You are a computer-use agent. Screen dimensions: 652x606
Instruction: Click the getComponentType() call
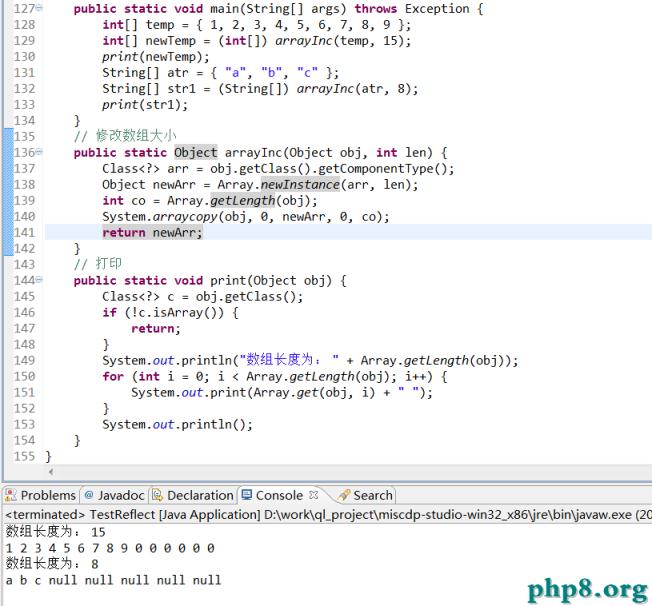click(383, 168)
